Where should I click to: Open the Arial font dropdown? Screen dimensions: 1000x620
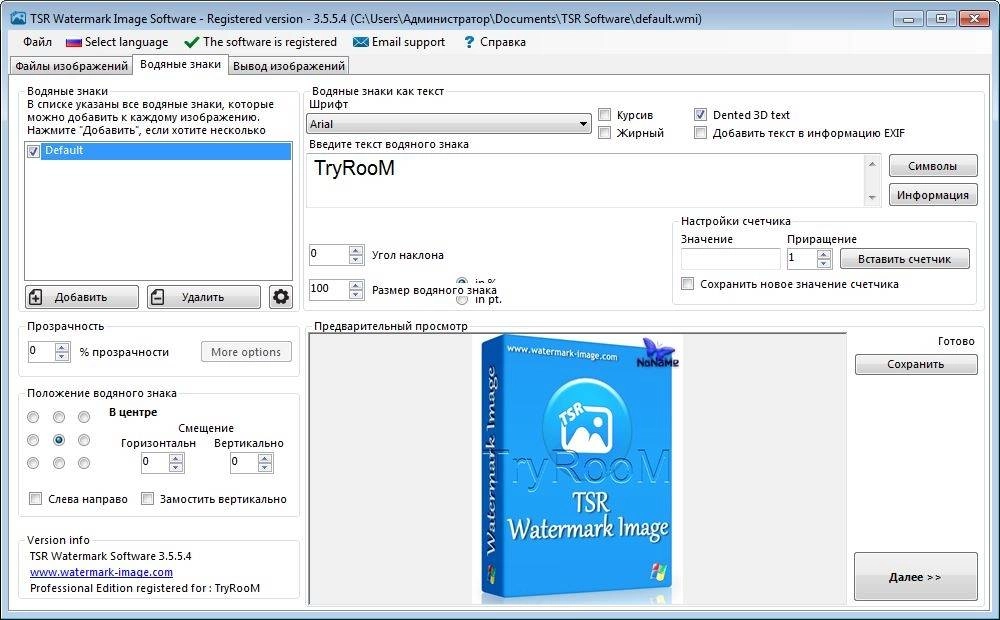tap(449, 124)
